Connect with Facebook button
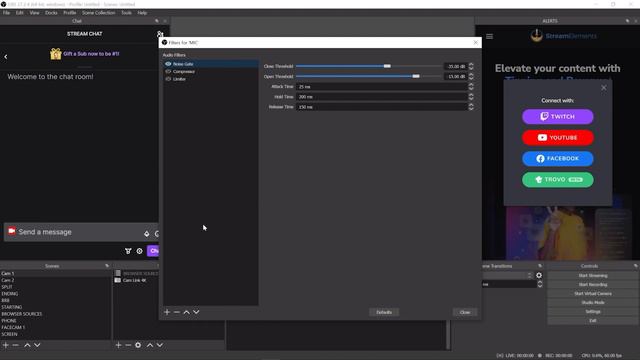The image size is (640, 360). 558,158
